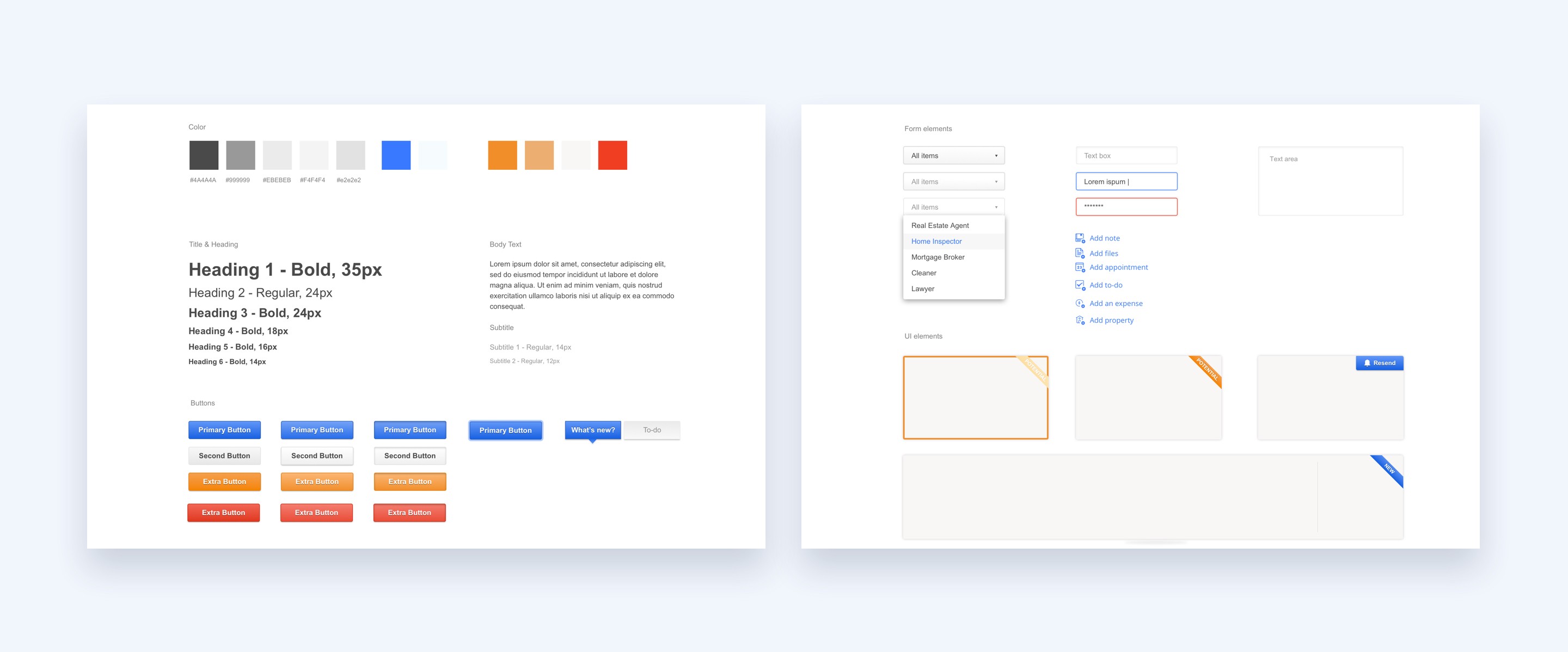Select Home Inspector from the menu

tap(950, 241)
